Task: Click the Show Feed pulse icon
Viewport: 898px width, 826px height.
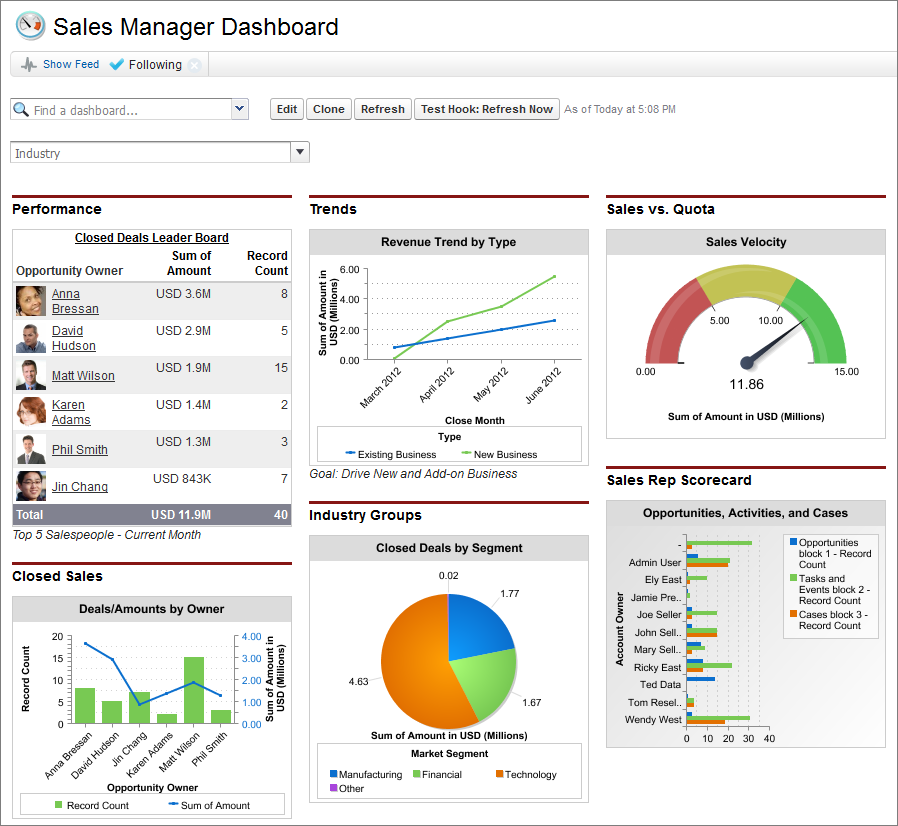Action: coord(29,65)
